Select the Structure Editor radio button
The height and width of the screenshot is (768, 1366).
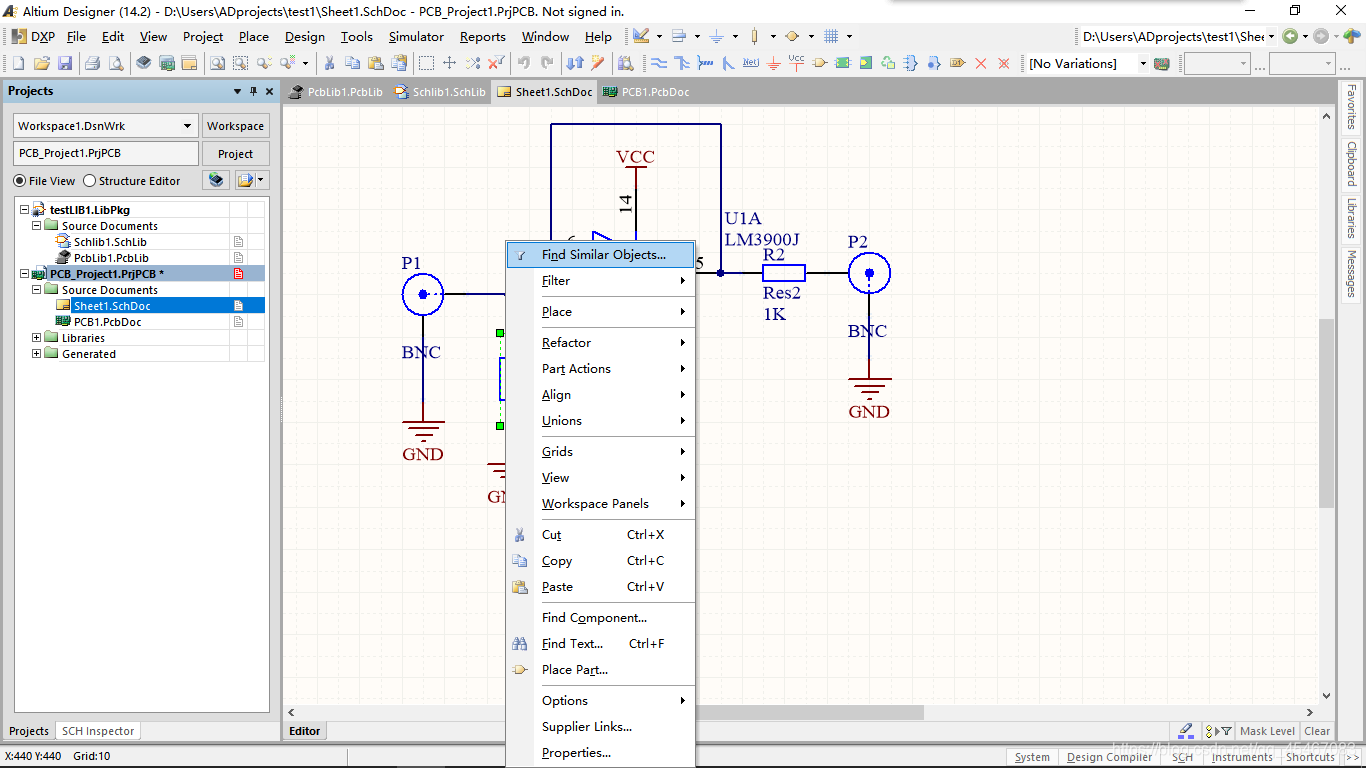coord(89,181)
